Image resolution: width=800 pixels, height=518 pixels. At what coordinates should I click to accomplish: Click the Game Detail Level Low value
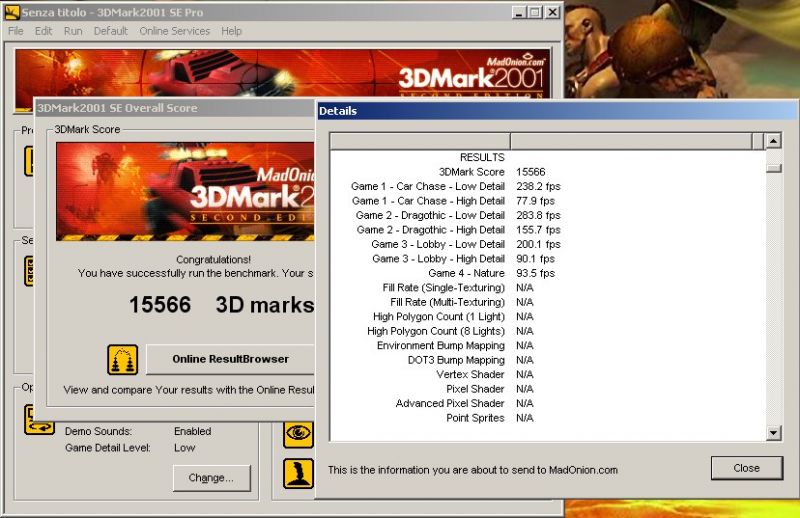(184, 448)
